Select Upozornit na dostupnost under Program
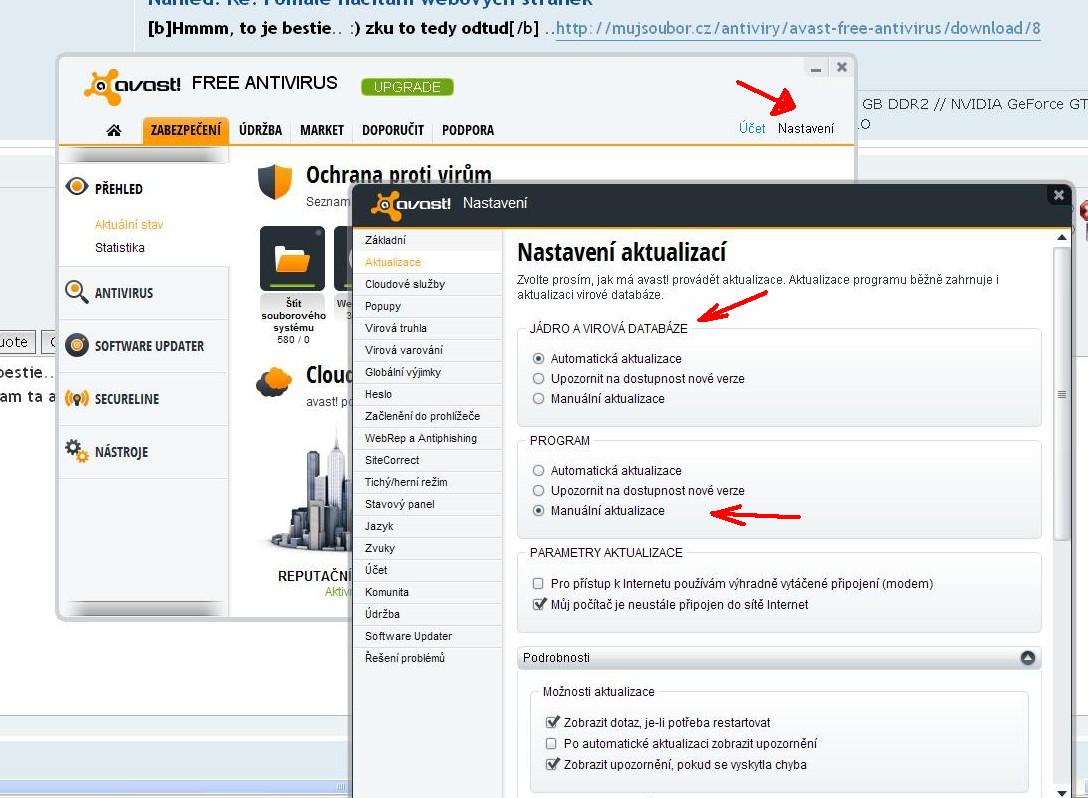This screenshot has width=1088, height=798. [538, 491]
